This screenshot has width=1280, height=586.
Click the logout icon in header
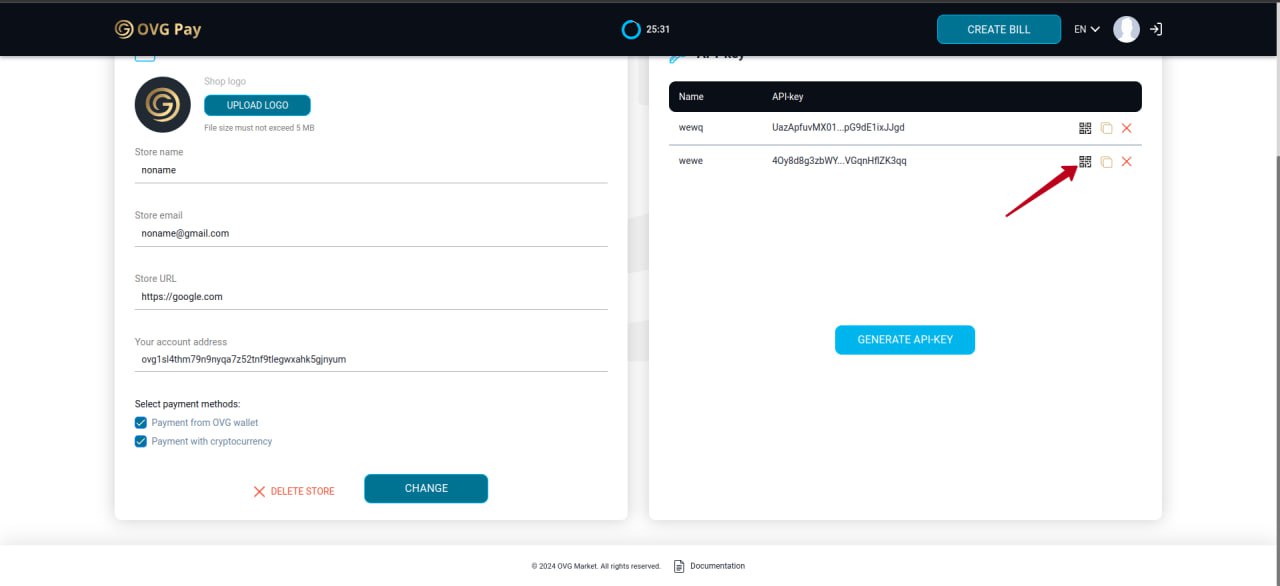(x=1156, y=30)
